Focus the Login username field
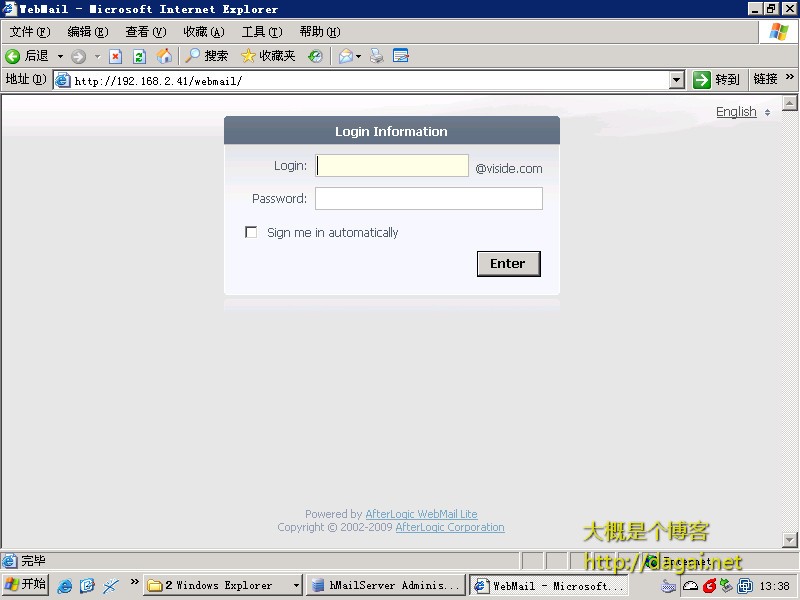The height and width of the screenshot is (600, 800). click(392, 166)
